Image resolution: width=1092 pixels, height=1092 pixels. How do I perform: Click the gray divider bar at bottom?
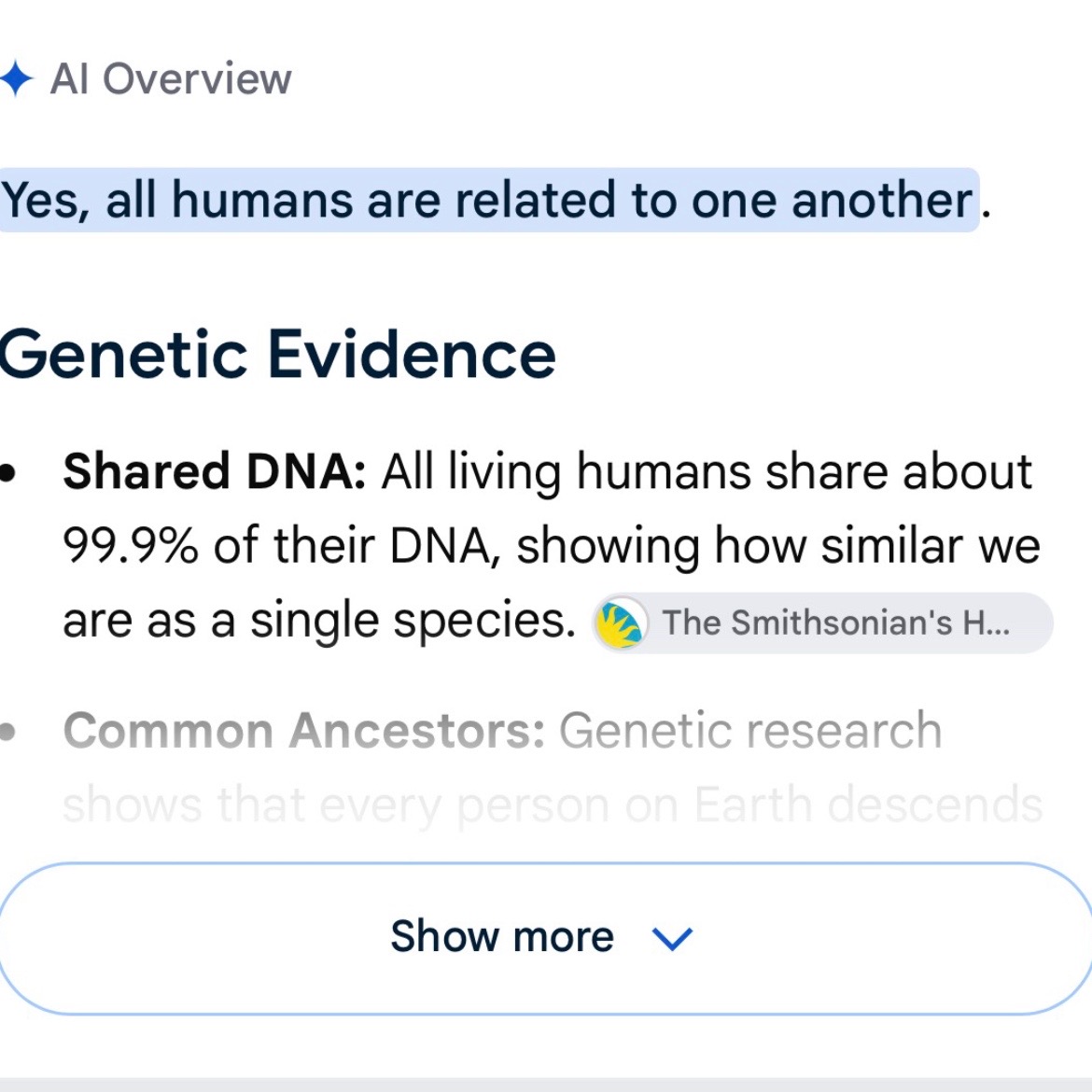[x=546, y=1085]
